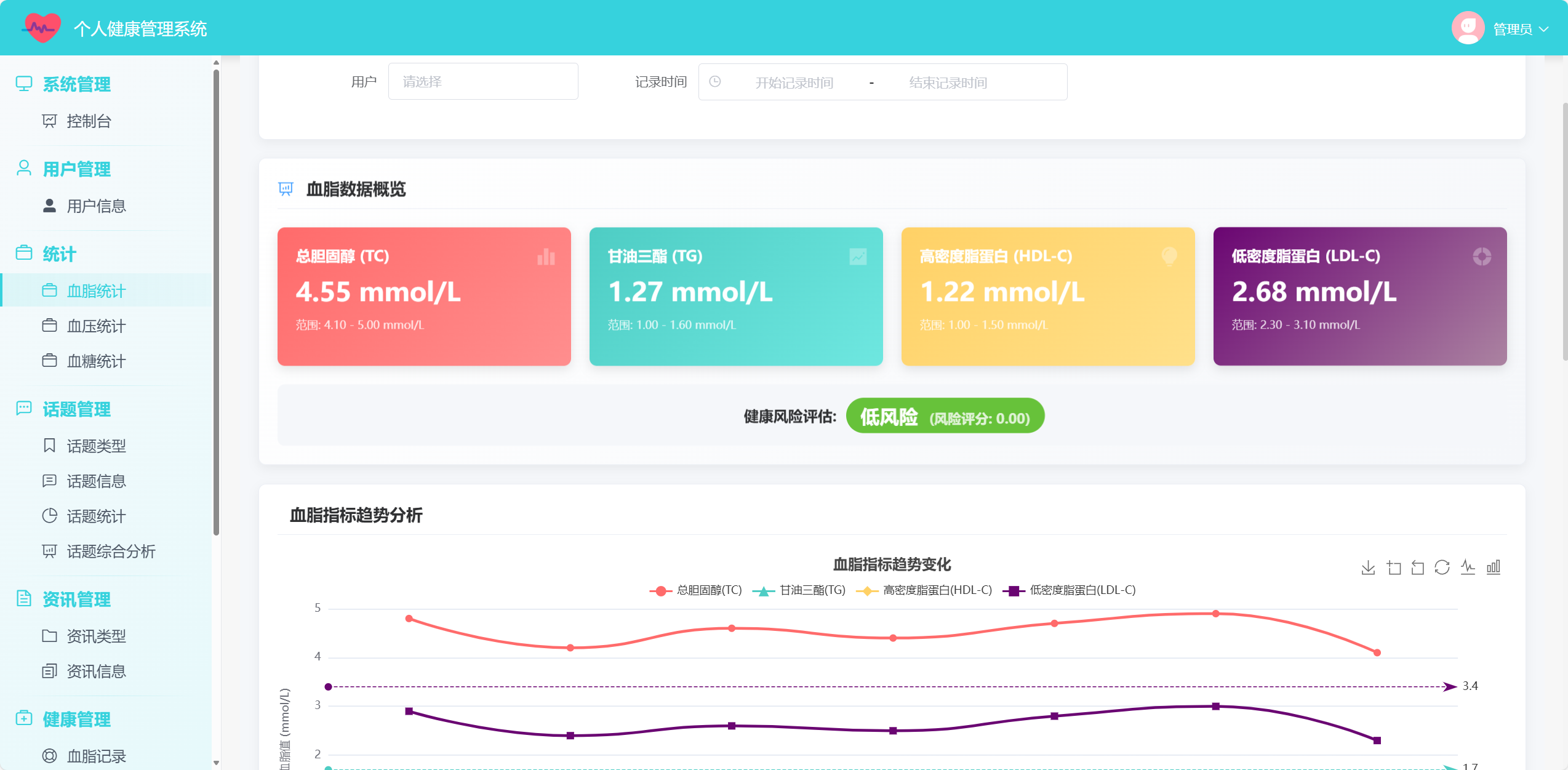The image size is (1568, 770).
Task: Click the administrator avatar image
Action: 1468,28
